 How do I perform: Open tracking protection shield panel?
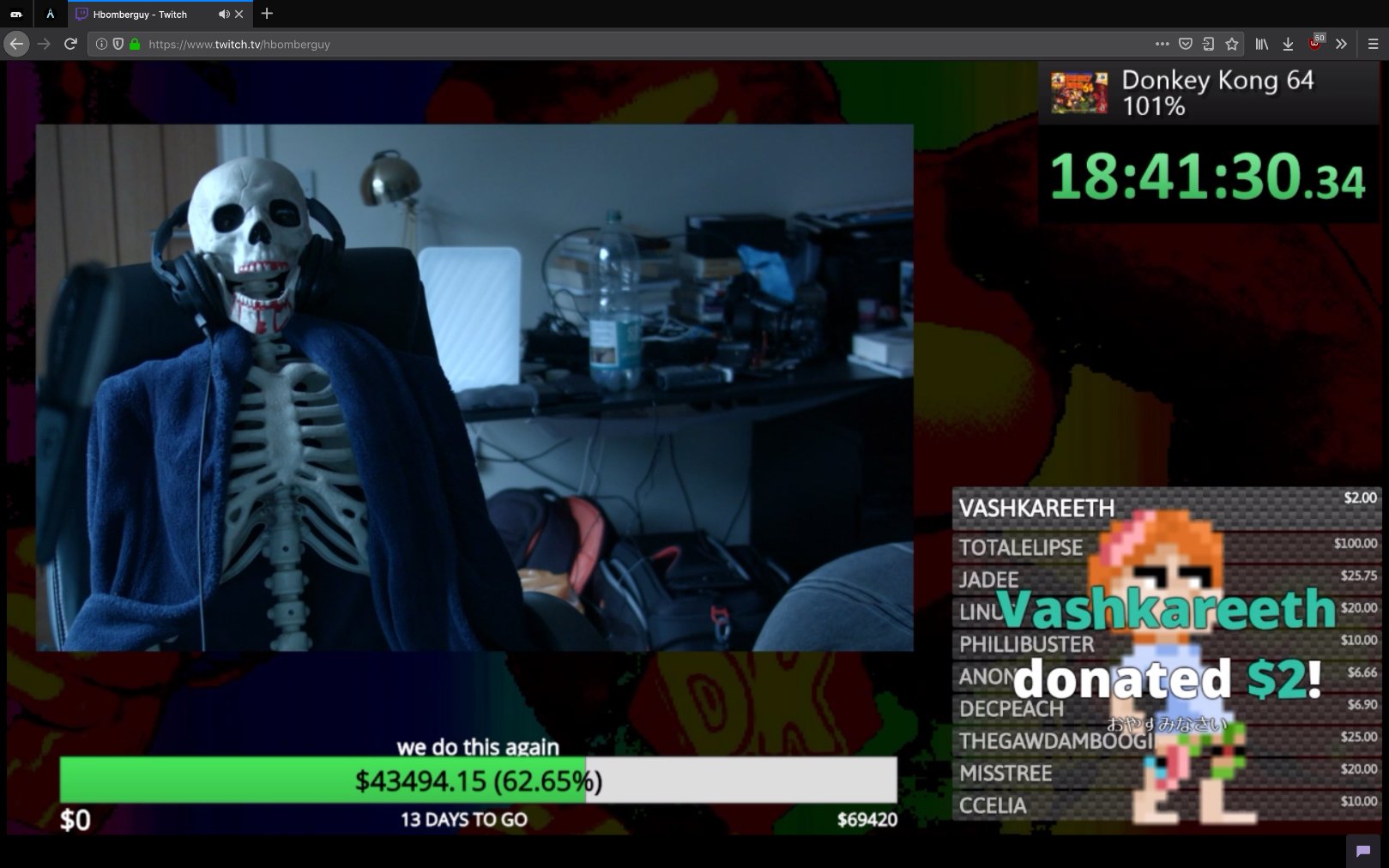click(118, 44)
